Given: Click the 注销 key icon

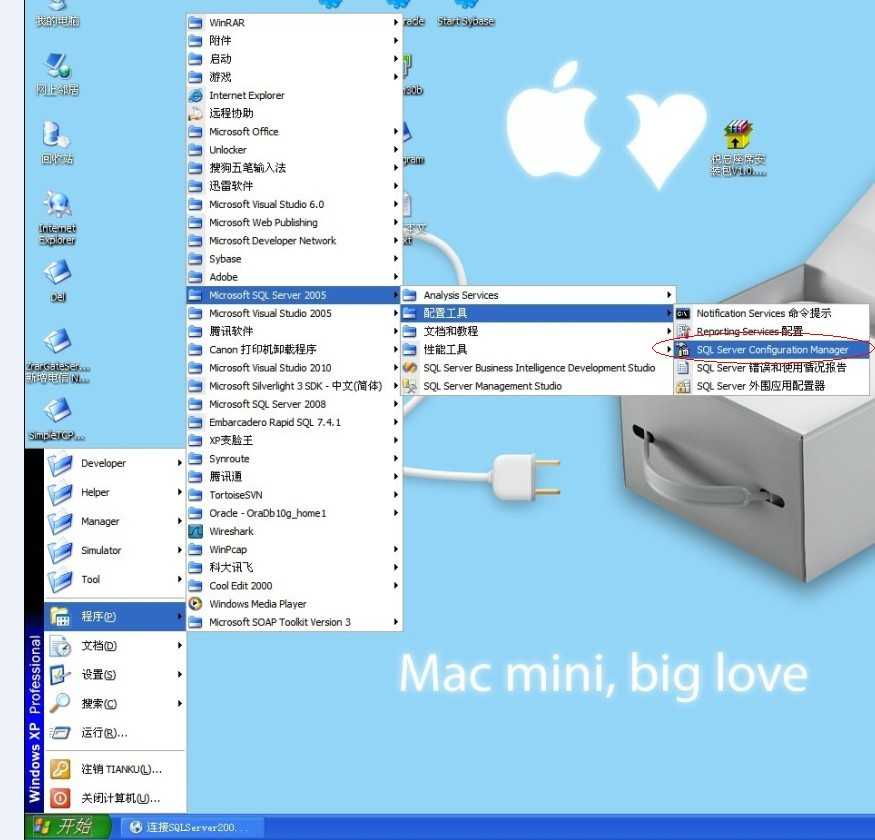Looking at the screenshot, I should point(60,769).
